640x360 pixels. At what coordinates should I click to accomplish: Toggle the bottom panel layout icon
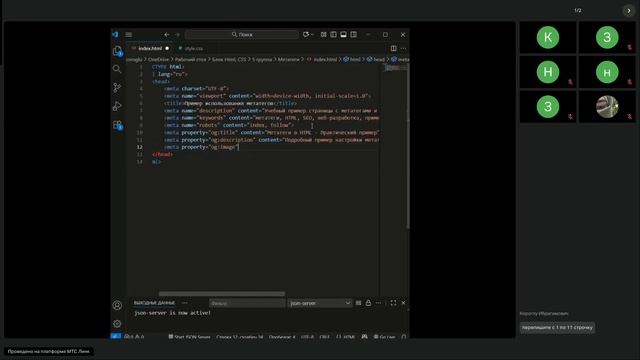point(343,35)
